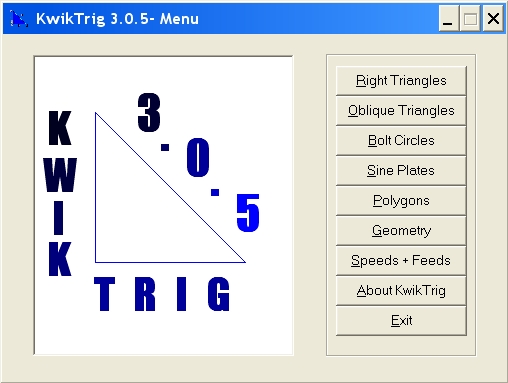Viewport: 508px width, 383px height.
Task: Click the greyed-out maximize button
Action: pyautogui.click(x=470, y=19)
